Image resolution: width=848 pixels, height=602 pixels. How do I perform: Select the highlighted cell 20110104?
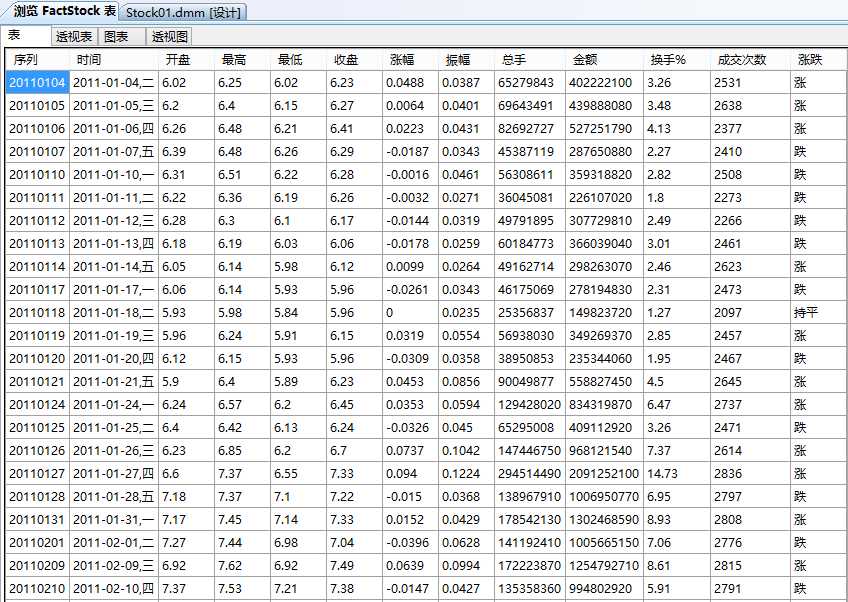pos(38,82)
